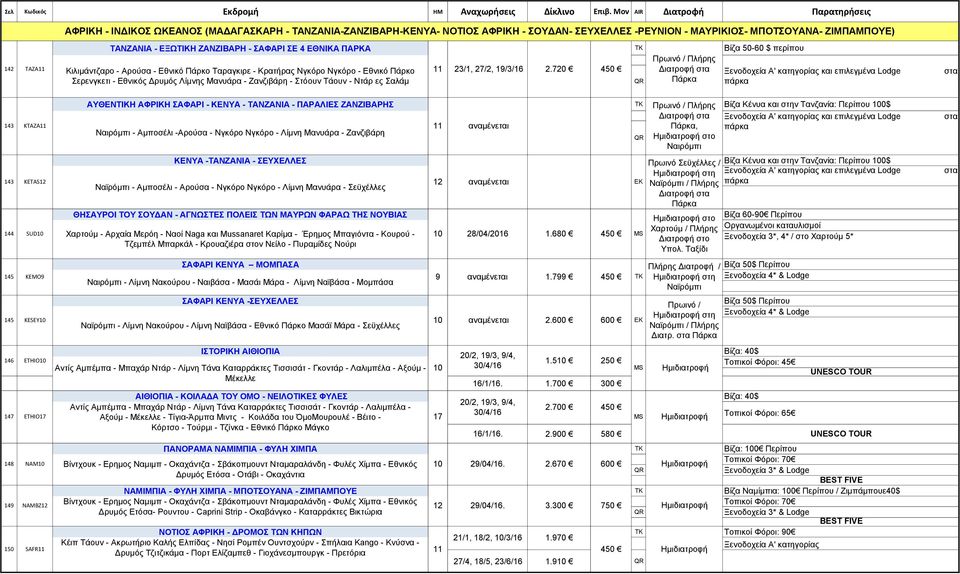Select title 'ΝΑΜΙΜΠΙΑ - ΦΥΛΗ ΧΙΜΠΑ - ΜΠΟΤΣΟΥΑΝΑ - ΖΙΜΠΑΜΠΟΥΕ'
Screen dimensions: 960x574
tap(240, 491)
